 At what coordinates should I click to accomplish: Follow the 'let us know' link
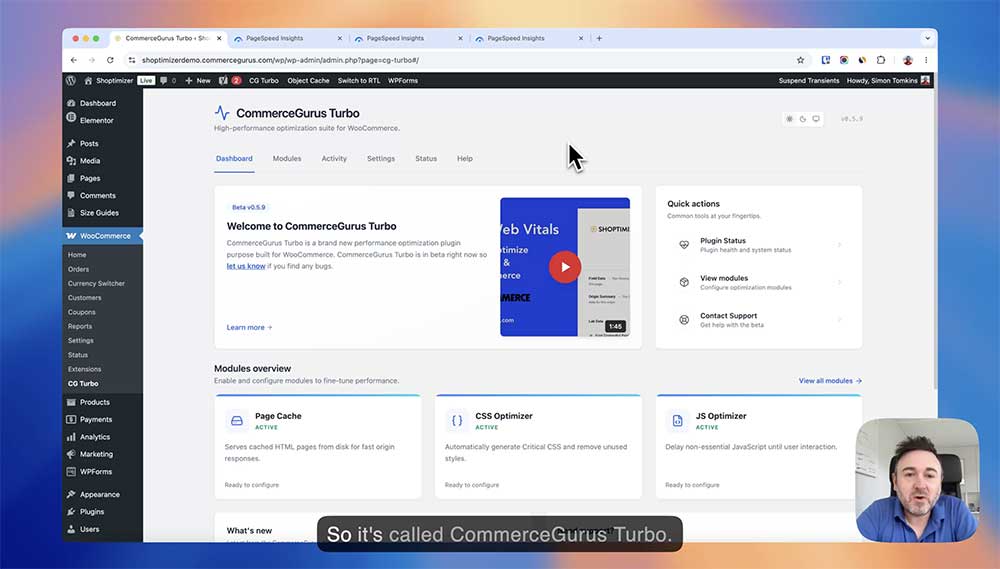pos(246,266)
